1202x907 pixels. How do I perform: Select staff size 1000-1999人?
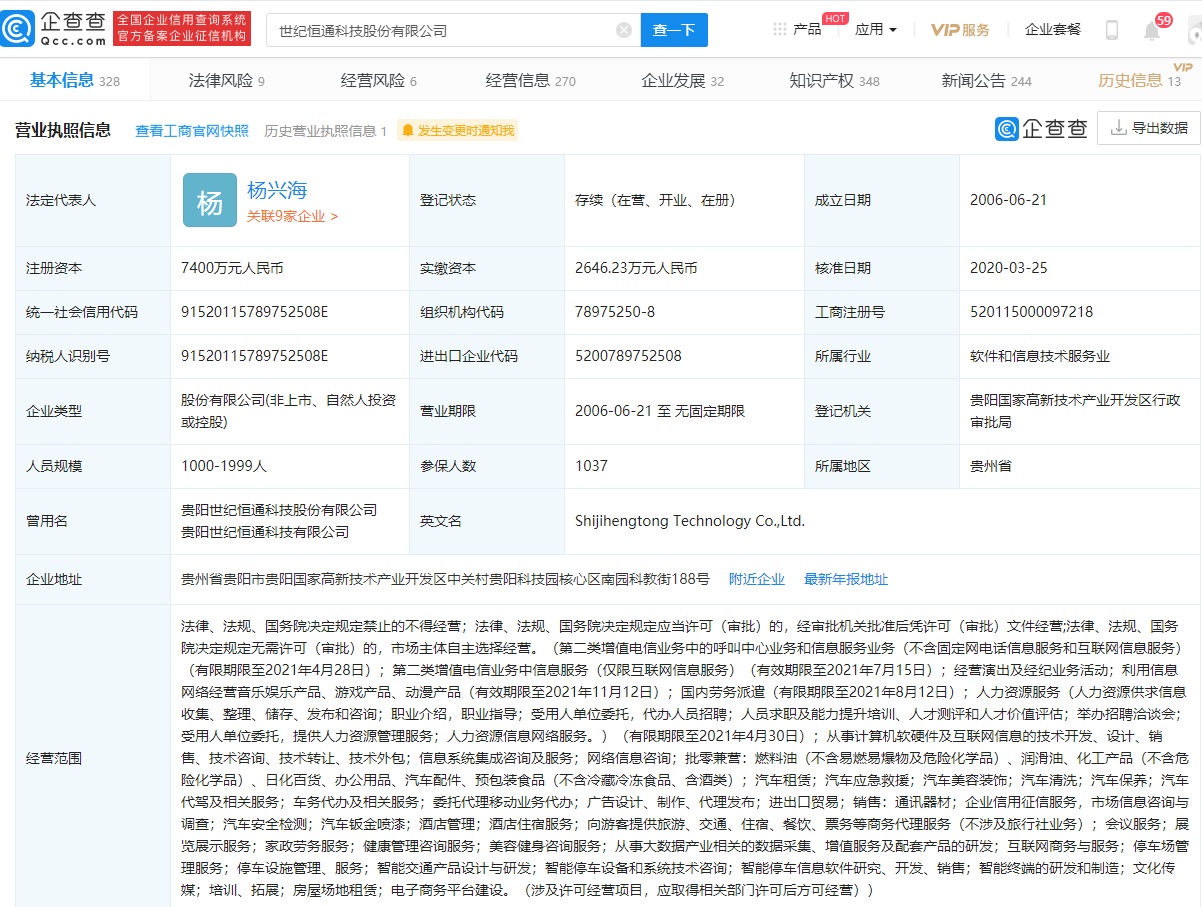tap(225, 465)
